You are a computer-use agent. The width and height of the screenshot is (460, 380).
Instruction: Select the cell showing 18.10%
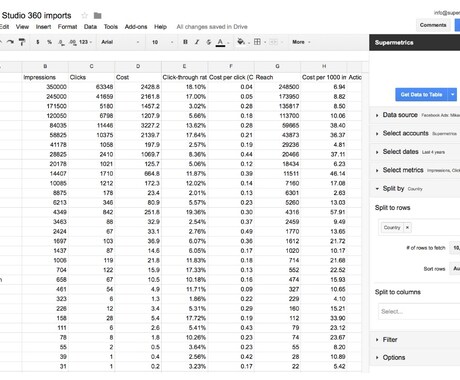point(184,87)
